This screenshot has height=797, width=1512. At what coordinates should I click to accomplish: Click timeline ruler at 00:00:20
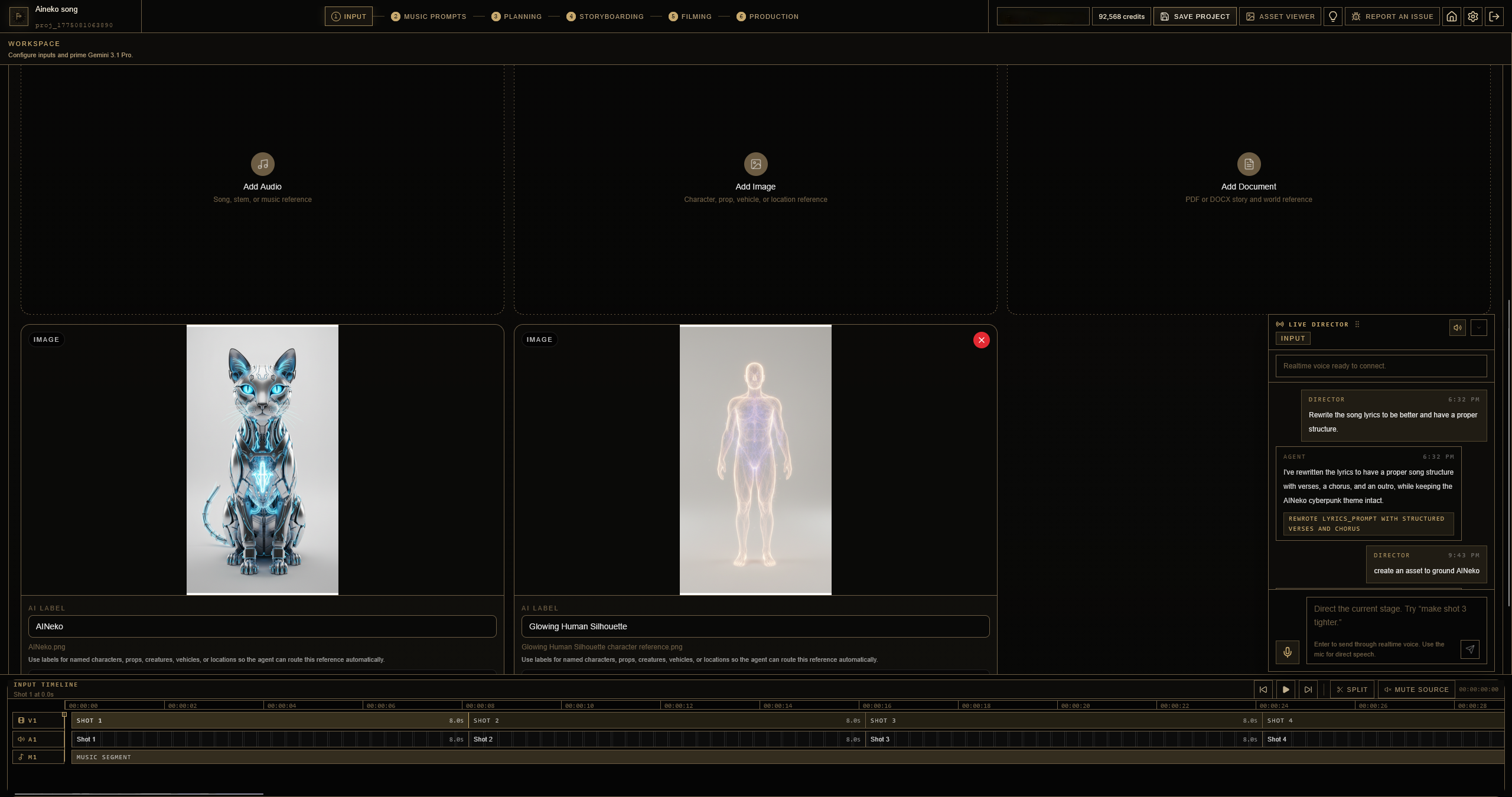click(1076, 705)
